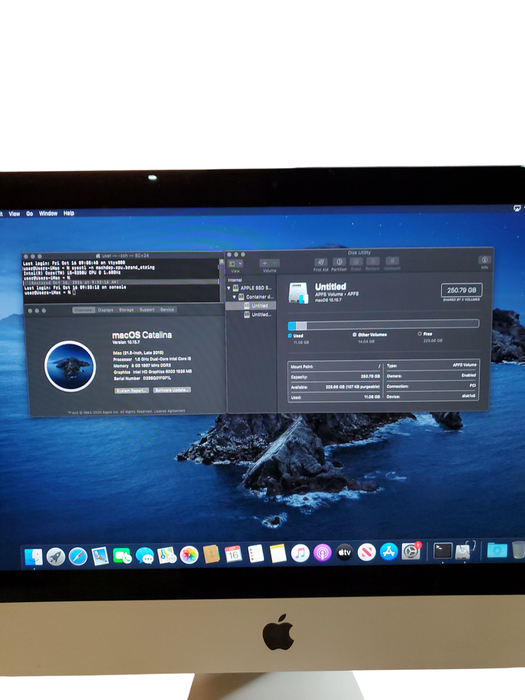Open FaceTime from the Dock
Image resolution: width=525 pixels, height=700 pixels.
[122, 556]
